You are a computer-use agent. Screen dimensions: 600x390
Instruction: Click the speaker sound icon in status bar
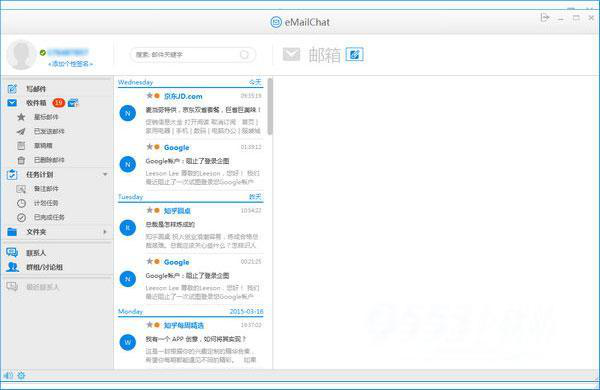tap(8, 375)
